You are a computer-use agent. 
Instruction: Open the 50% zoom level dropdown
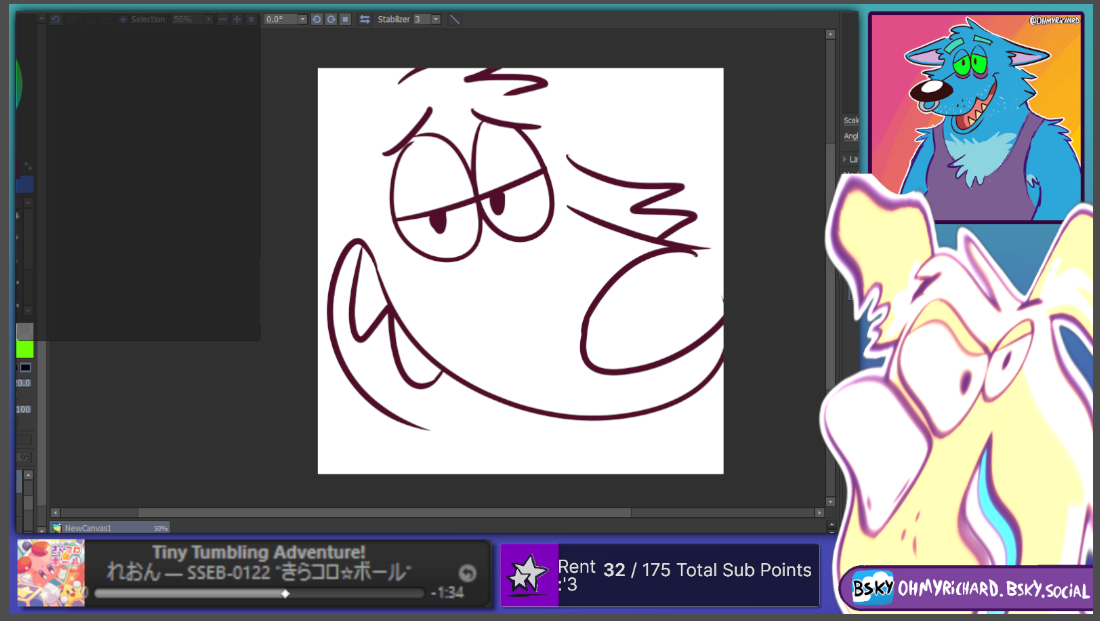coord(207,19)
